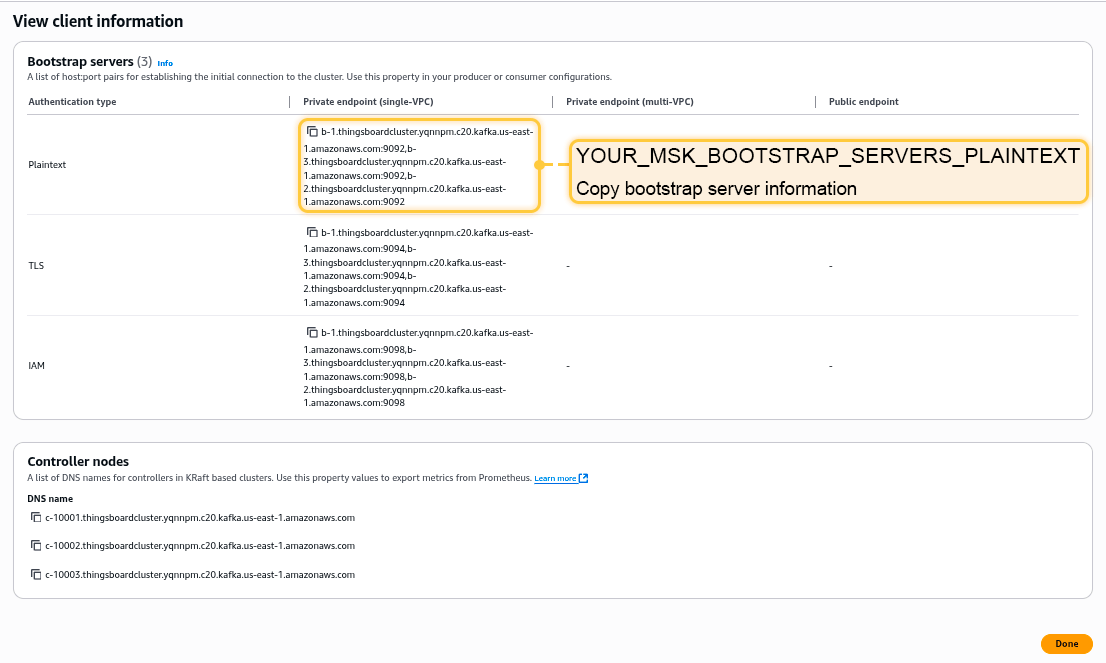Click Private endpoint (multi-VPC) column header
This screenshot has height=663, width=1106.
[629, 102]
